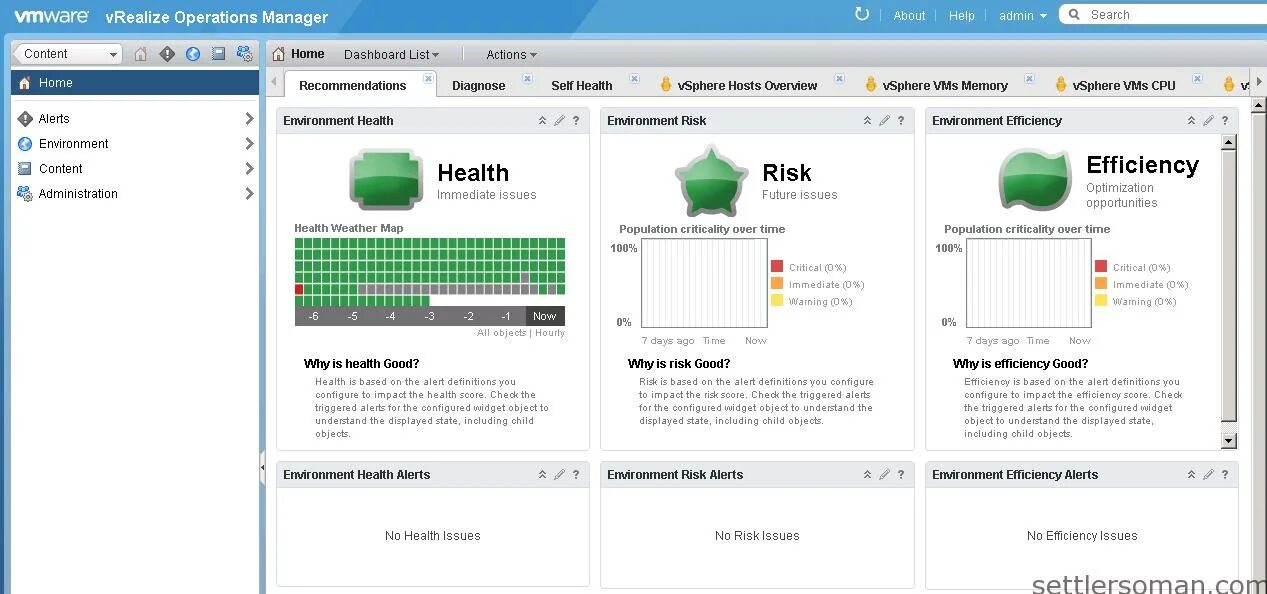The width and height of the screenshot is (1267, 594).
Task: Click Now on the weather map timeline
Action: click(x=545, y=316)
